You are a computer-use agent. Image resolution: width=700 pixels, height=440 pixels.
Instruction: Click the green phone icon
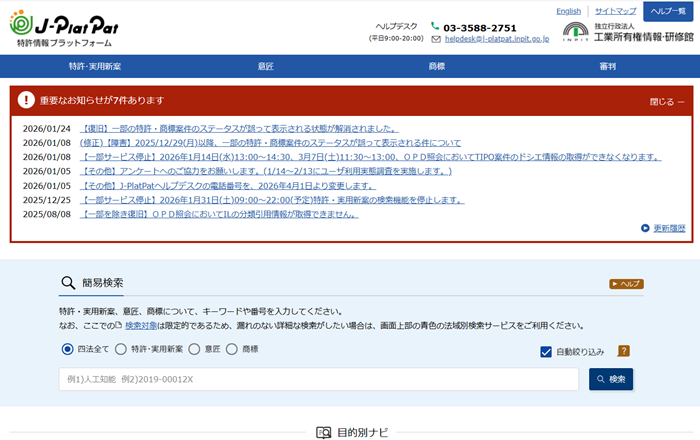tap(435, 26)
